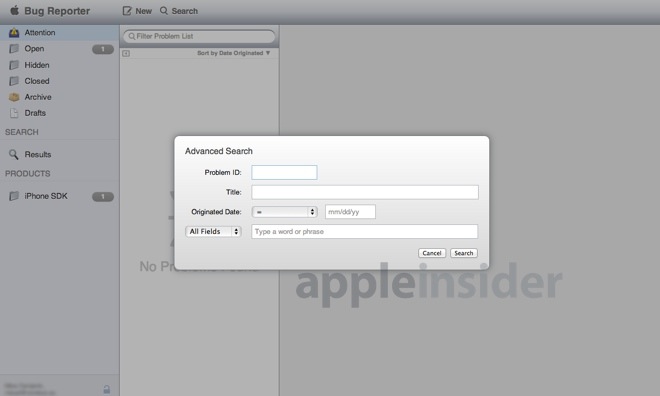Click the Title input field
660x396 pixels.
(365, 192)
